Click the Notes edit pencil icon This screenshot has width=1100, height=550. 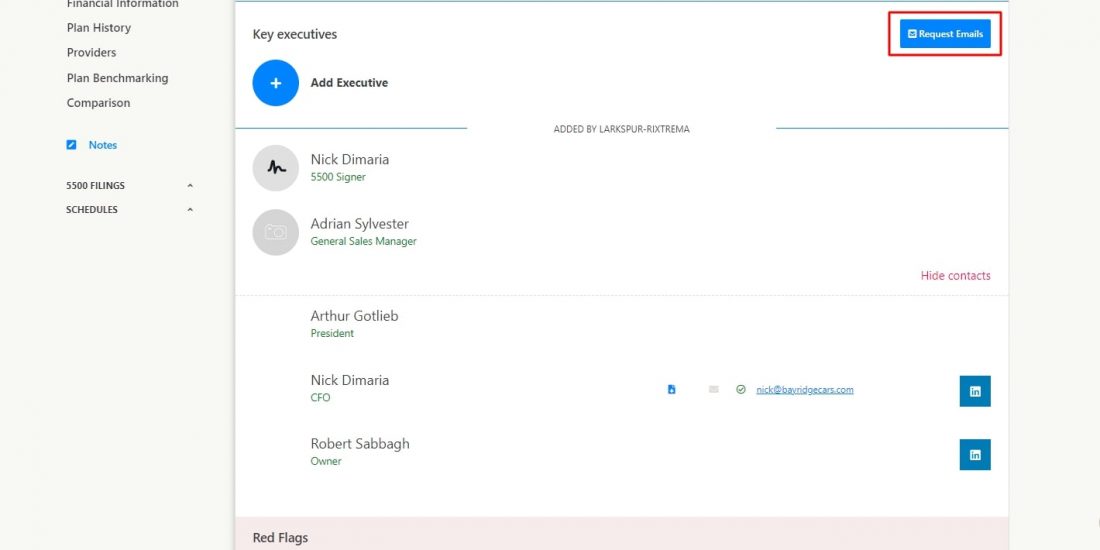[72, 145]
